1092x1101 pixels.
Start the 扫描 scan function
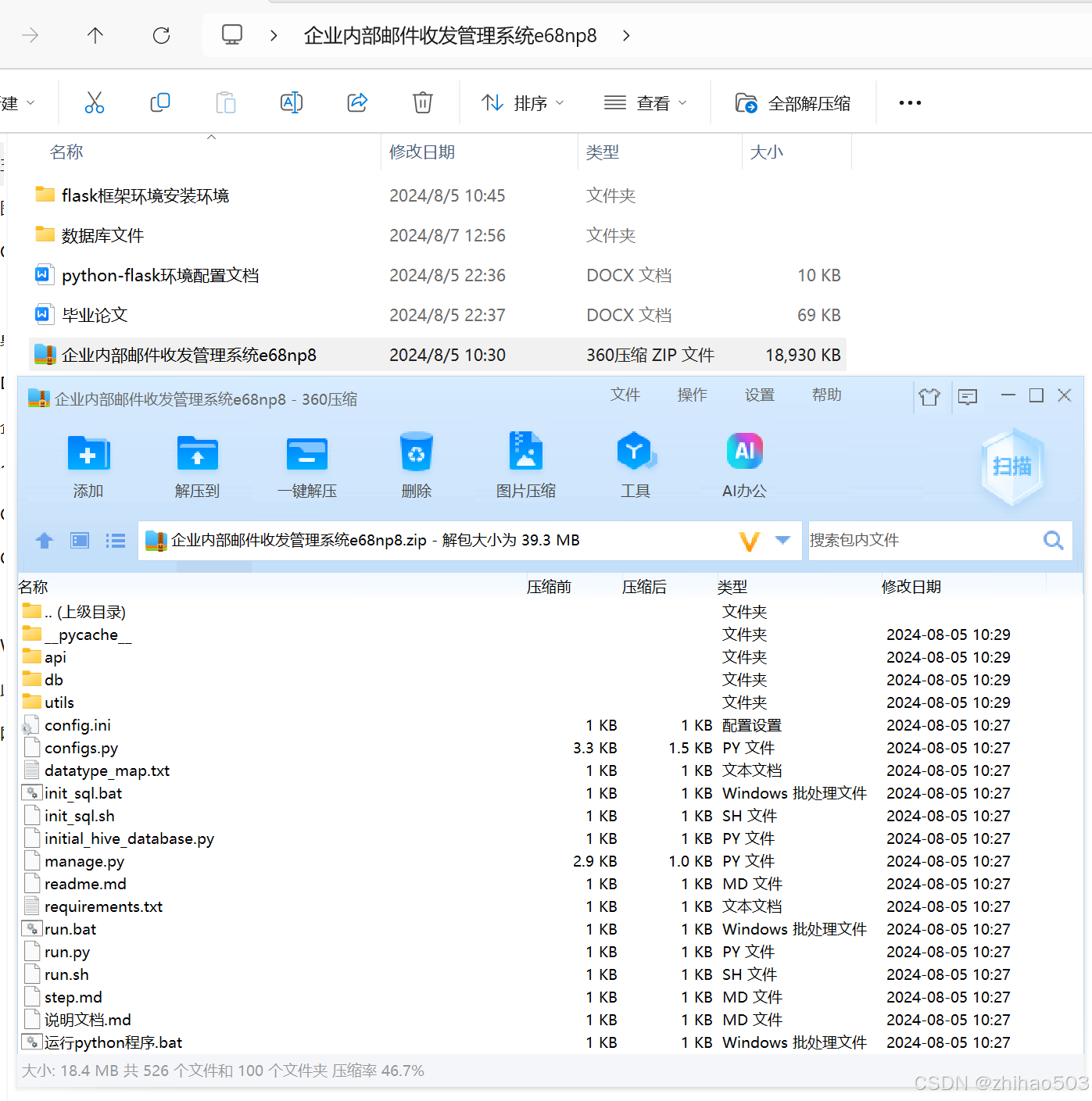click(1012, 467)
